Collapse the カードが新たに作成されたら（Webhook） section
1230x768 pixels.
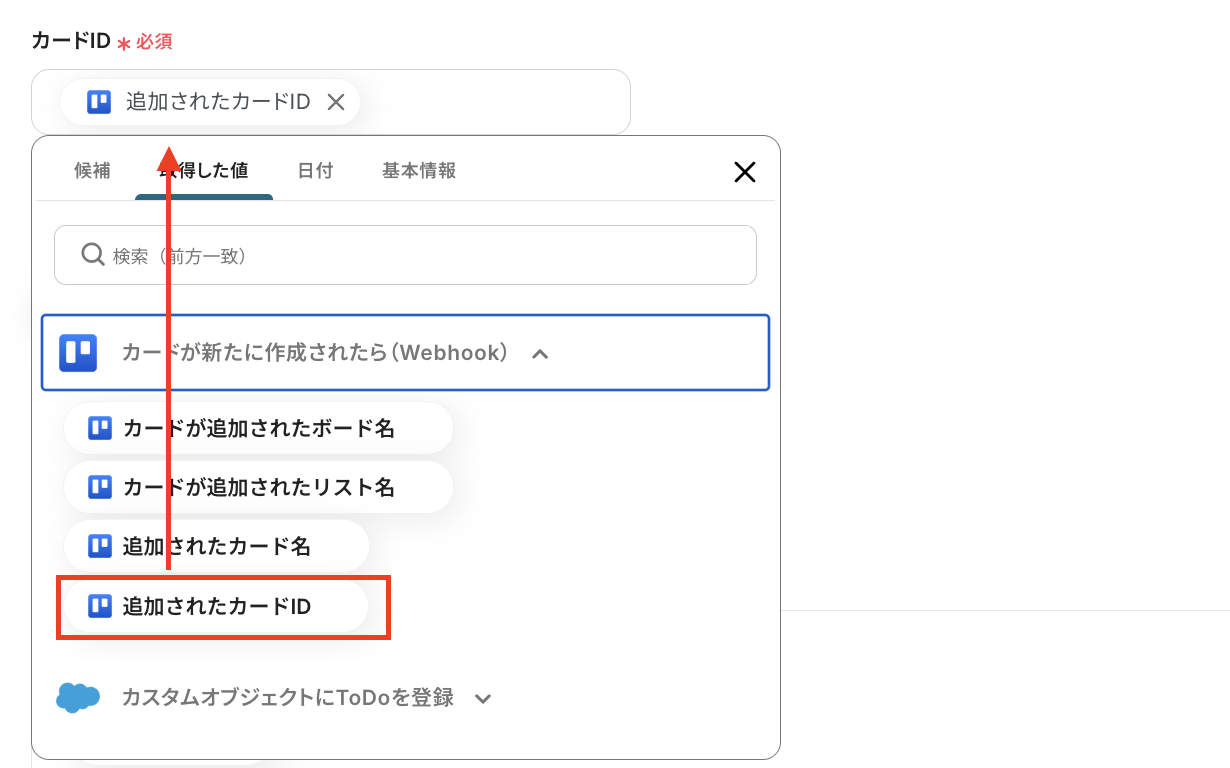pos(540,353)
